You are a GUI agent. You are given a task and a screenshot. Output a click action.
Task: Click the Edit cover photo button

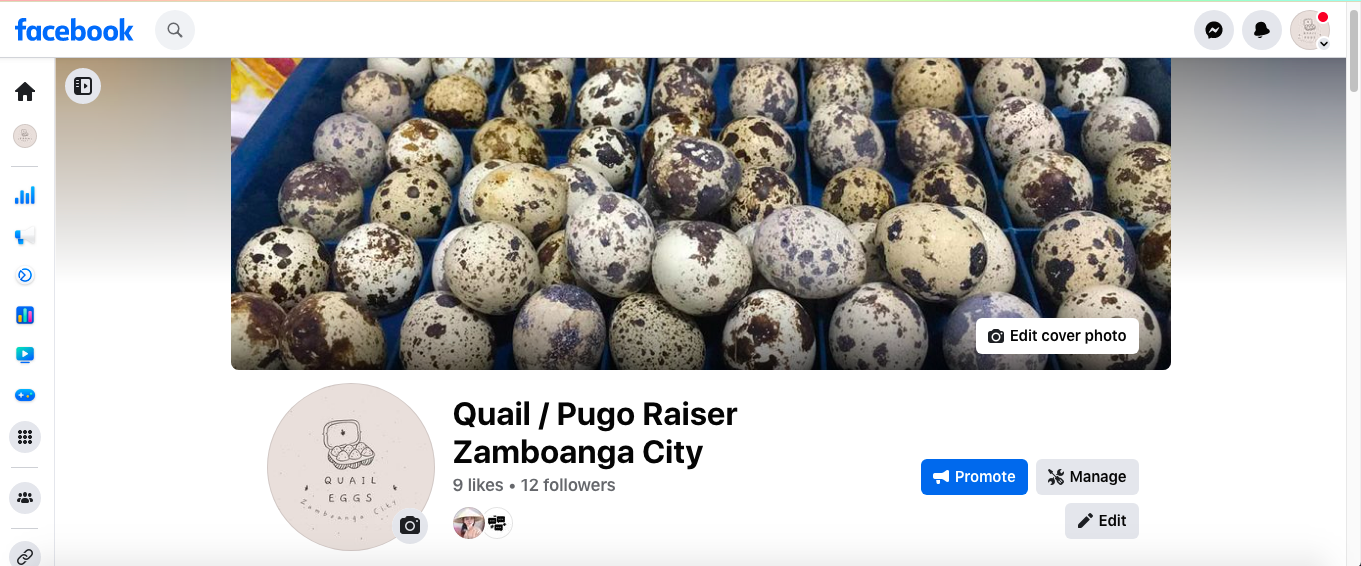pos(1057,336)
